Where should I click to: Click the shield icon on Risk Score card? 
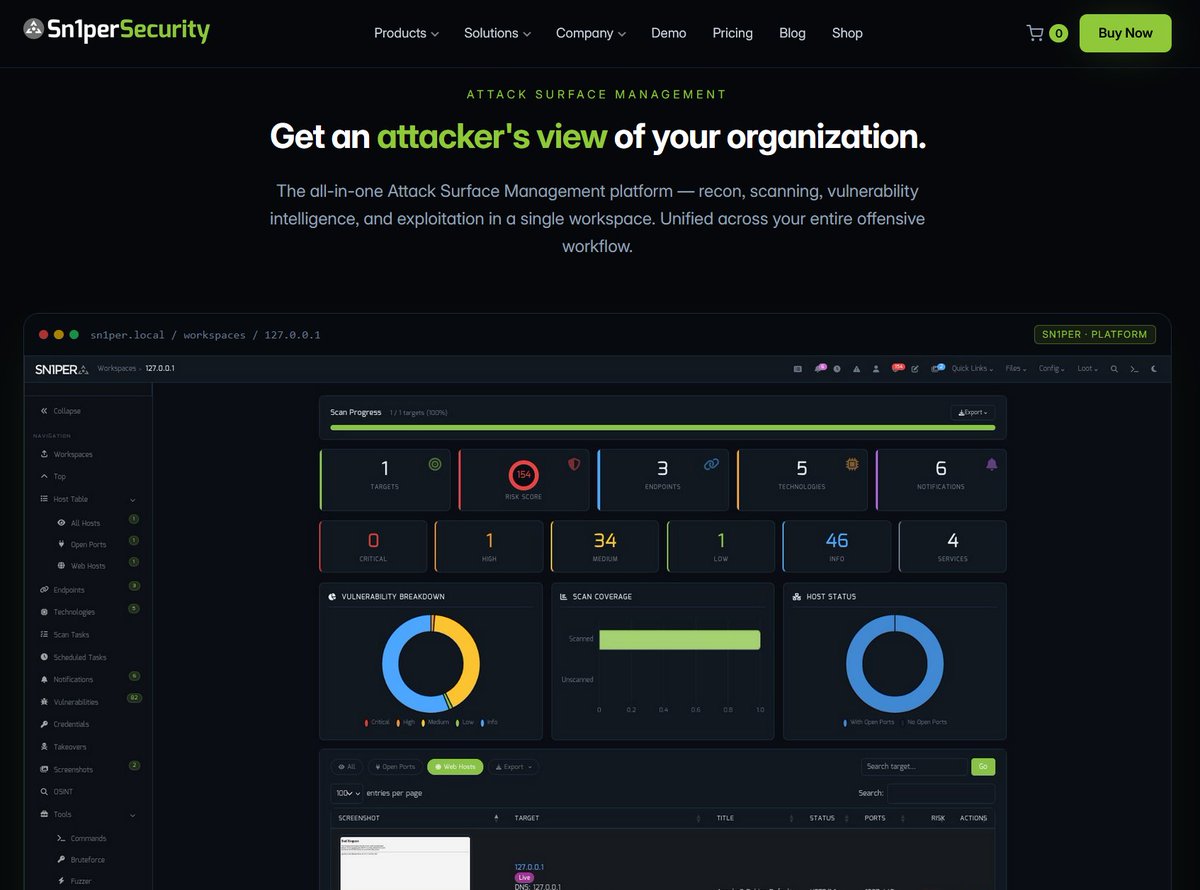tap(574, 464)
